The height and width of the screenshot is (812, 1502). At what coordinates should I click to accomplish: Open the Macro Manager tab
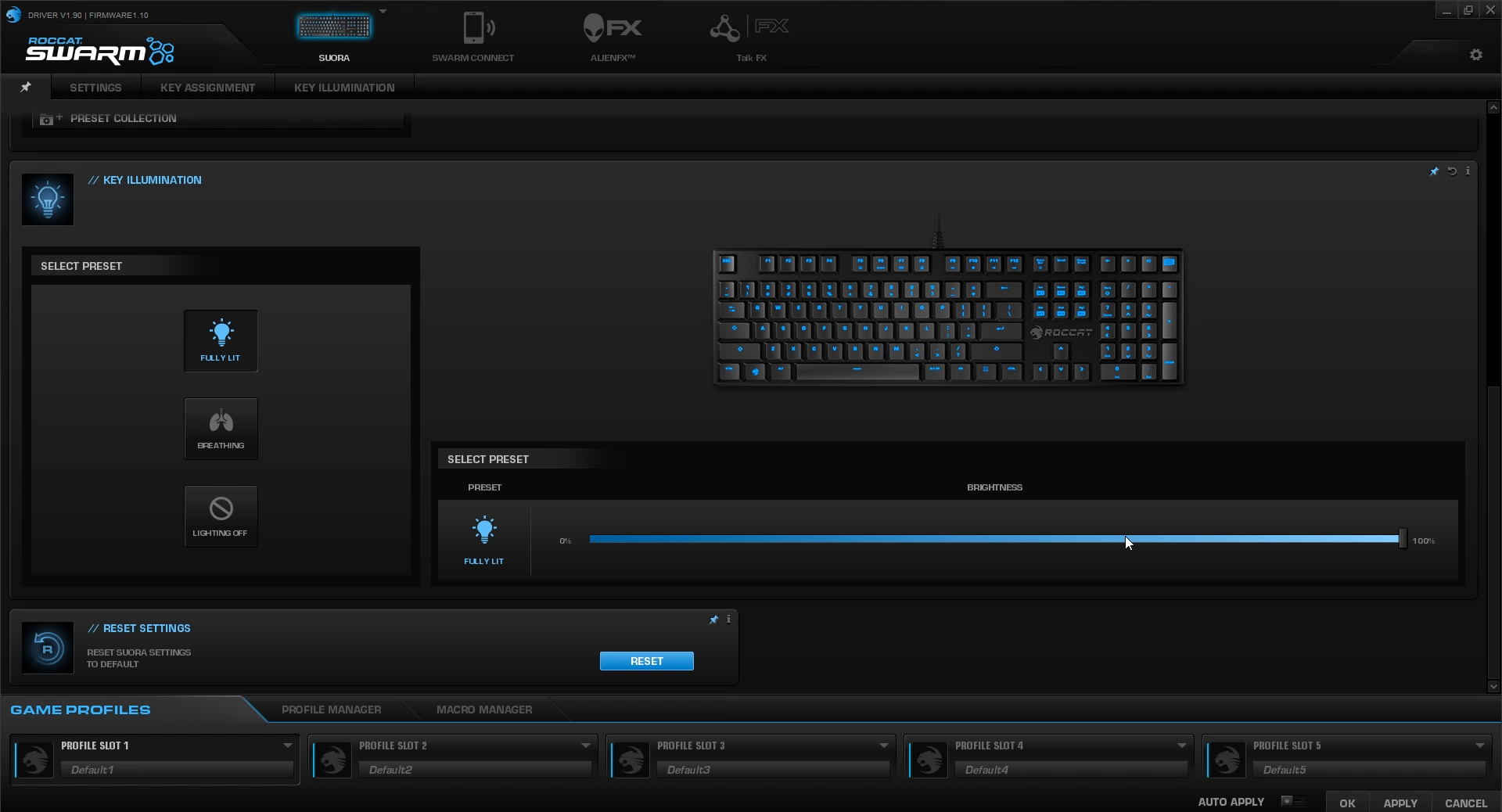[x=484, y=710]
